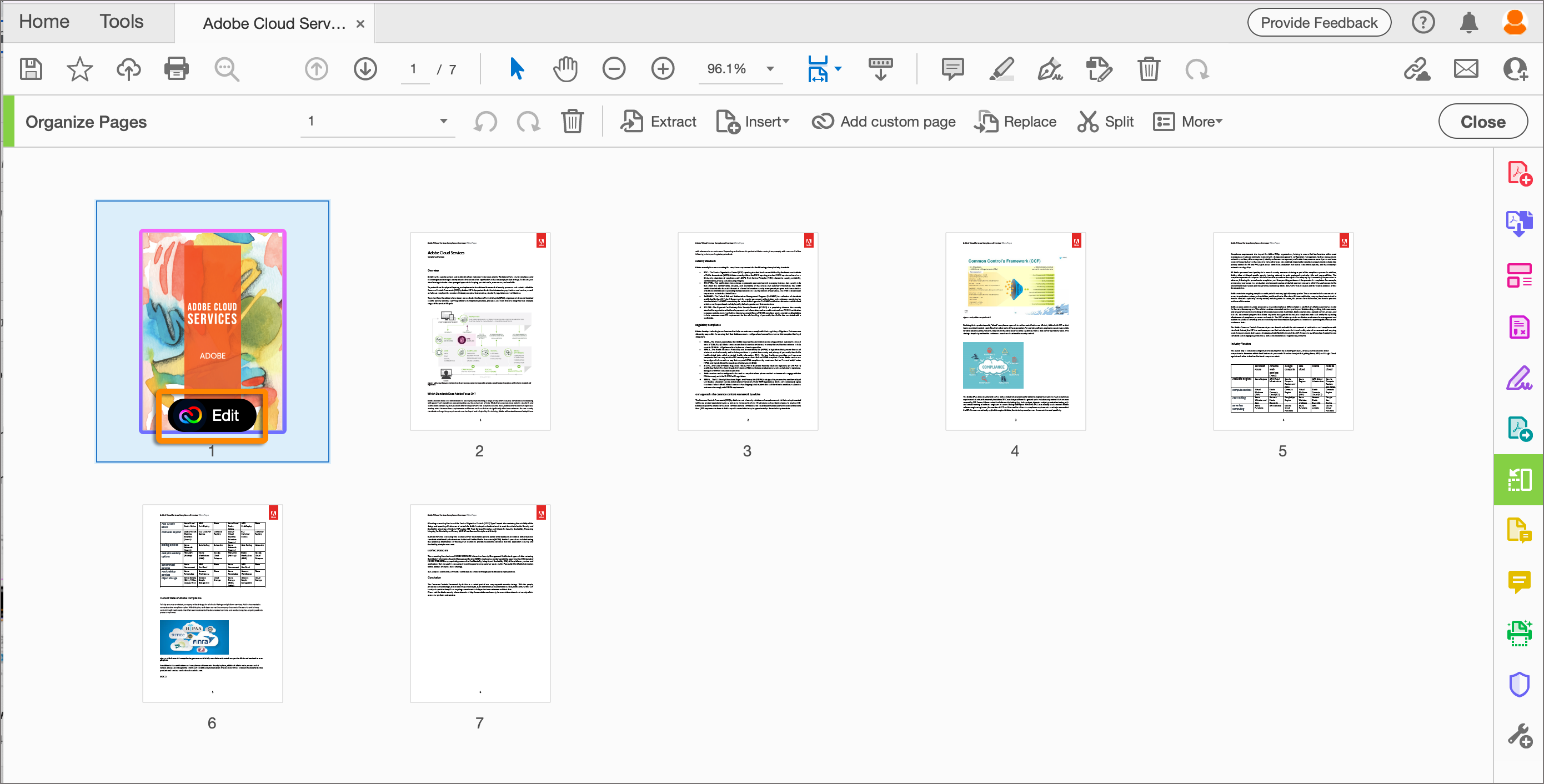Select the page 4 thumbnail
Viewport: 1544px width, 784px height.
[x=1015, y=331]
